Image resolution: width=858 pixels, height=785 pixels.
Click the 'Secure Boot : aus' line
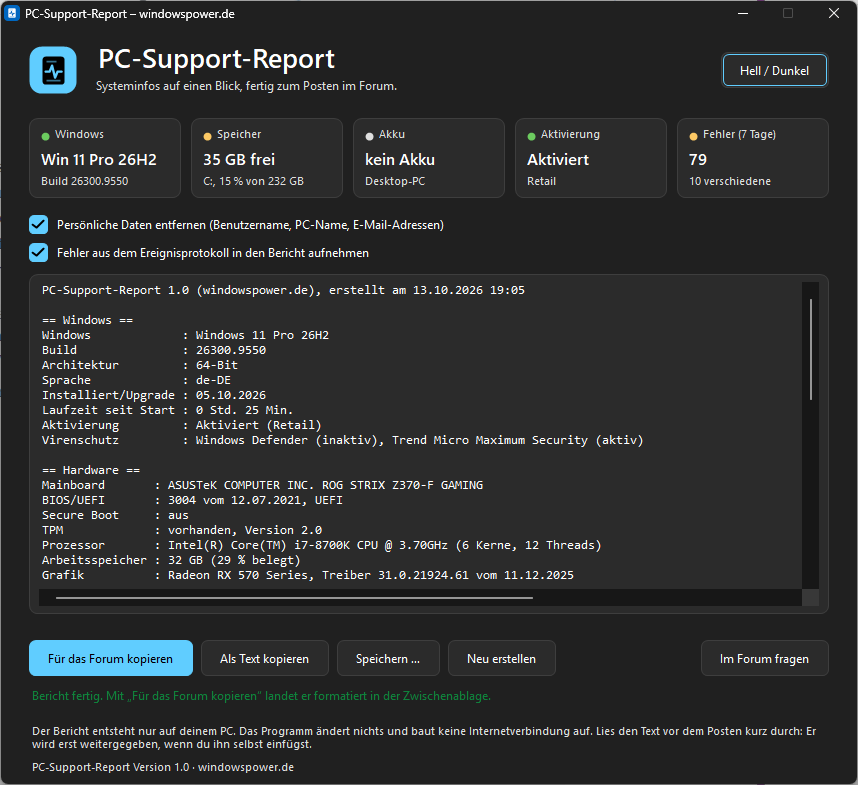point(115,515)
